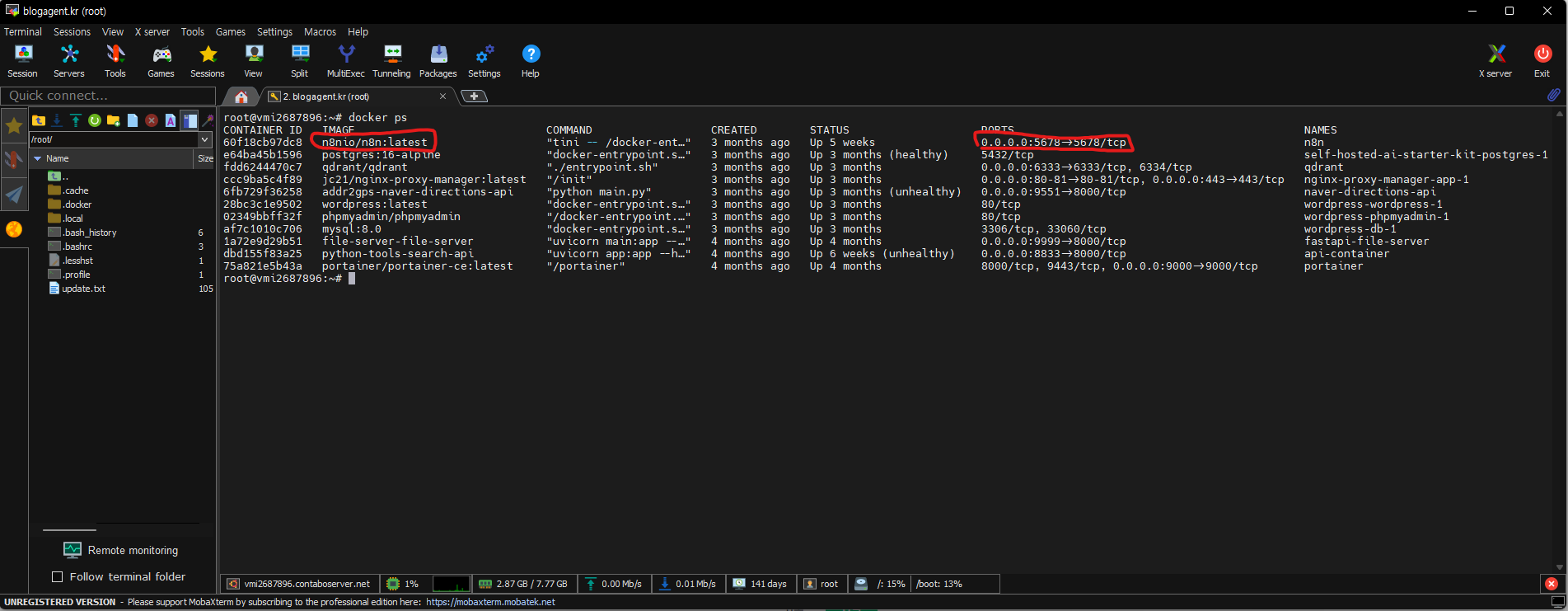The width and height of the screenshot is (1568, 611).
Task: Open the Tunneling manager
Action: pos(391,61)
